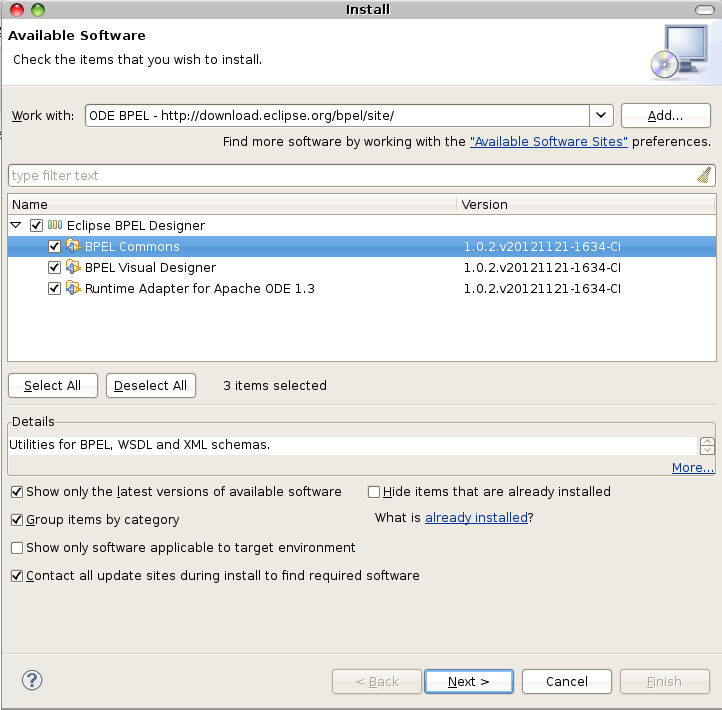Uncheck the Eclipse BPEL Designer category checkbox
Image resolution: width=722 pixels, height=710 pixels.
click(36, 225)
